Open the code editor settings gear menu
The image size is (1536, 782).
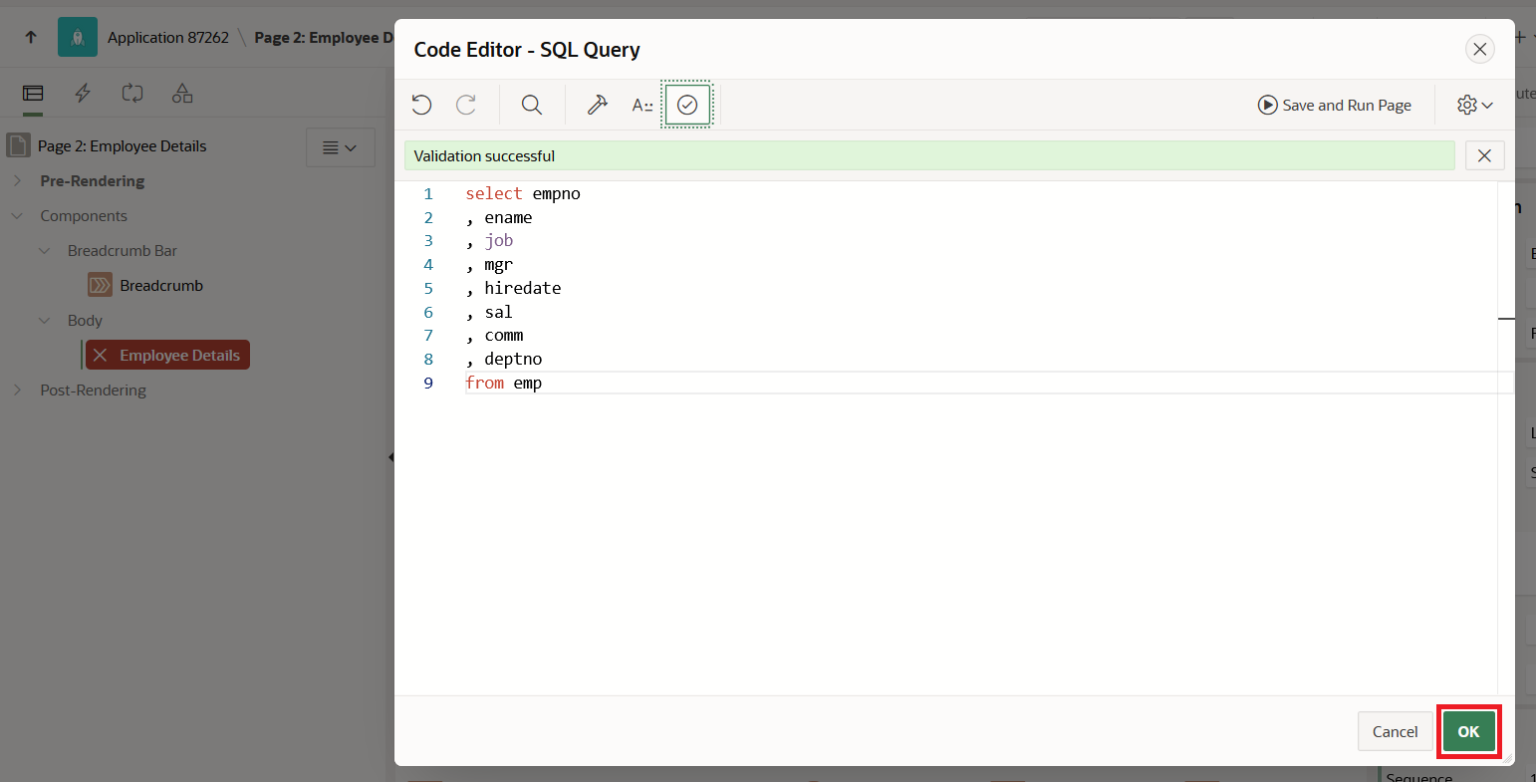click(1468, 104)
